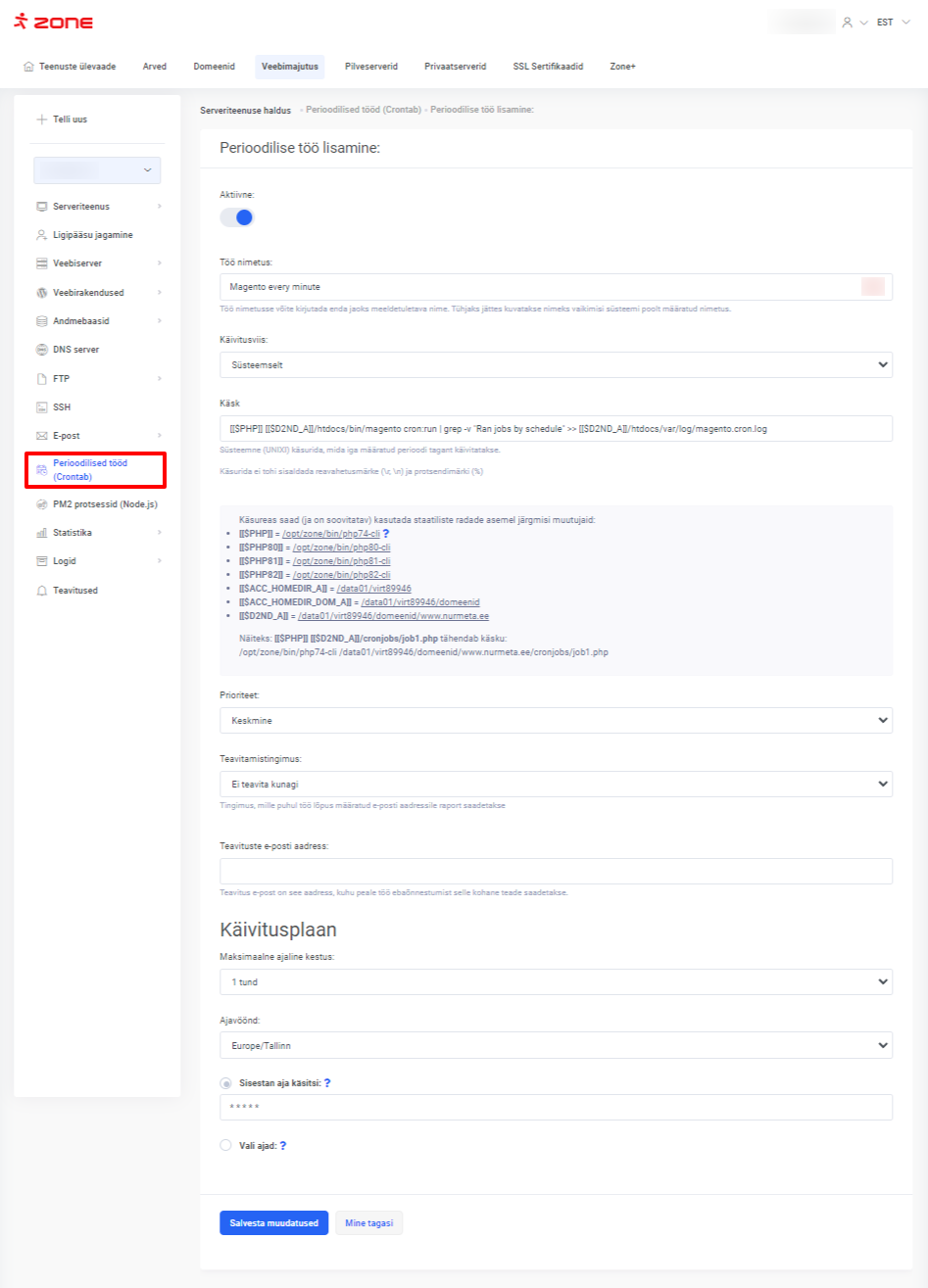
Task: Open the Käivitusviis dropdown
Action: click(x=556, y=364)
